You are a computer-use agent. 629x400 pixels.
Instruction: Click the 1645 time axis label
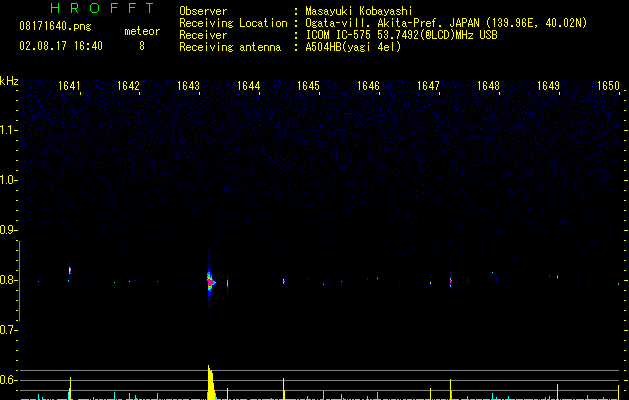[308, 86]
